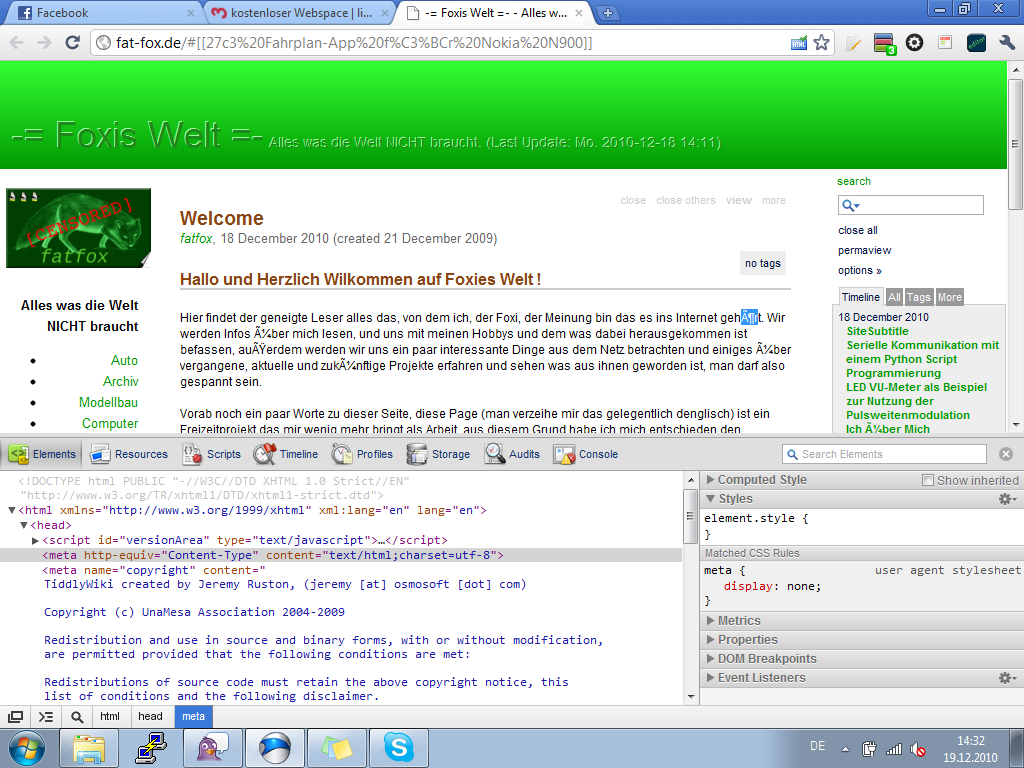Open the Modellbau menu link
Image resolution: width=1024 pixels, height=768 pixels.
108,402
